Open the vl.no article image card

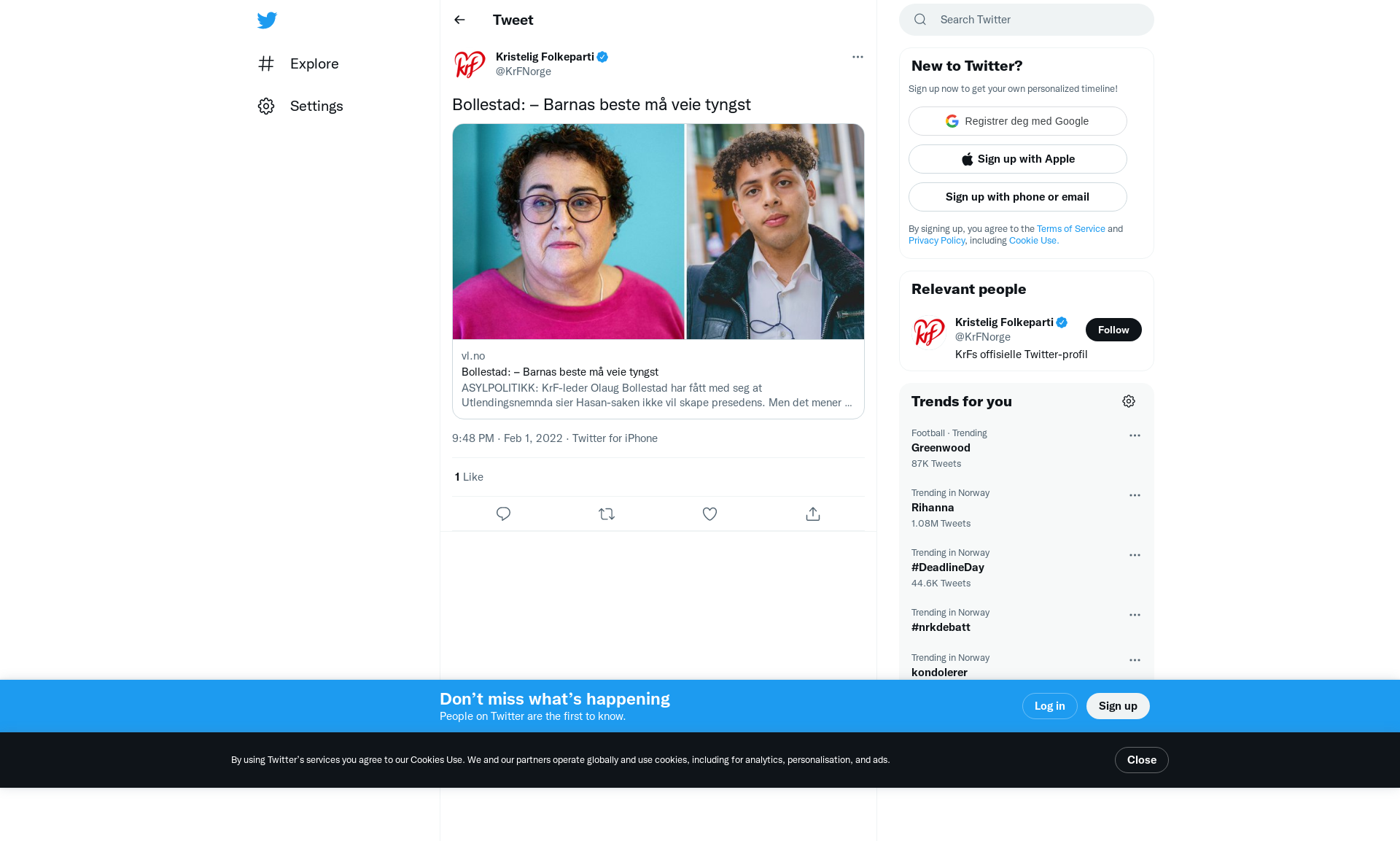(x=658, y=232)
